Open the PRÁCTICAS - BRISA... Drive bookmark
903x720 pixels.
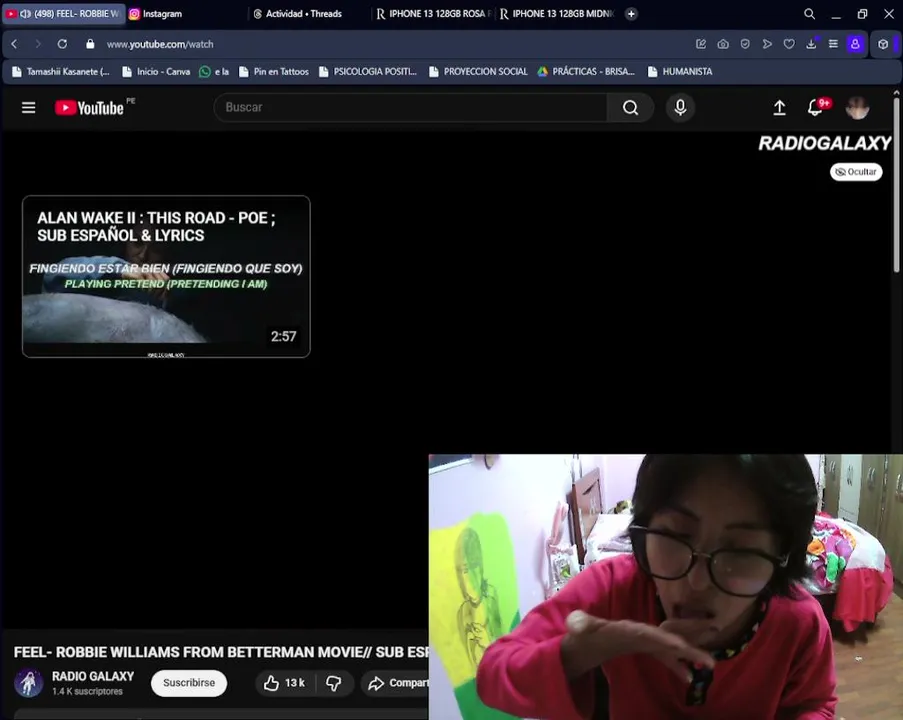coord(586,71)
